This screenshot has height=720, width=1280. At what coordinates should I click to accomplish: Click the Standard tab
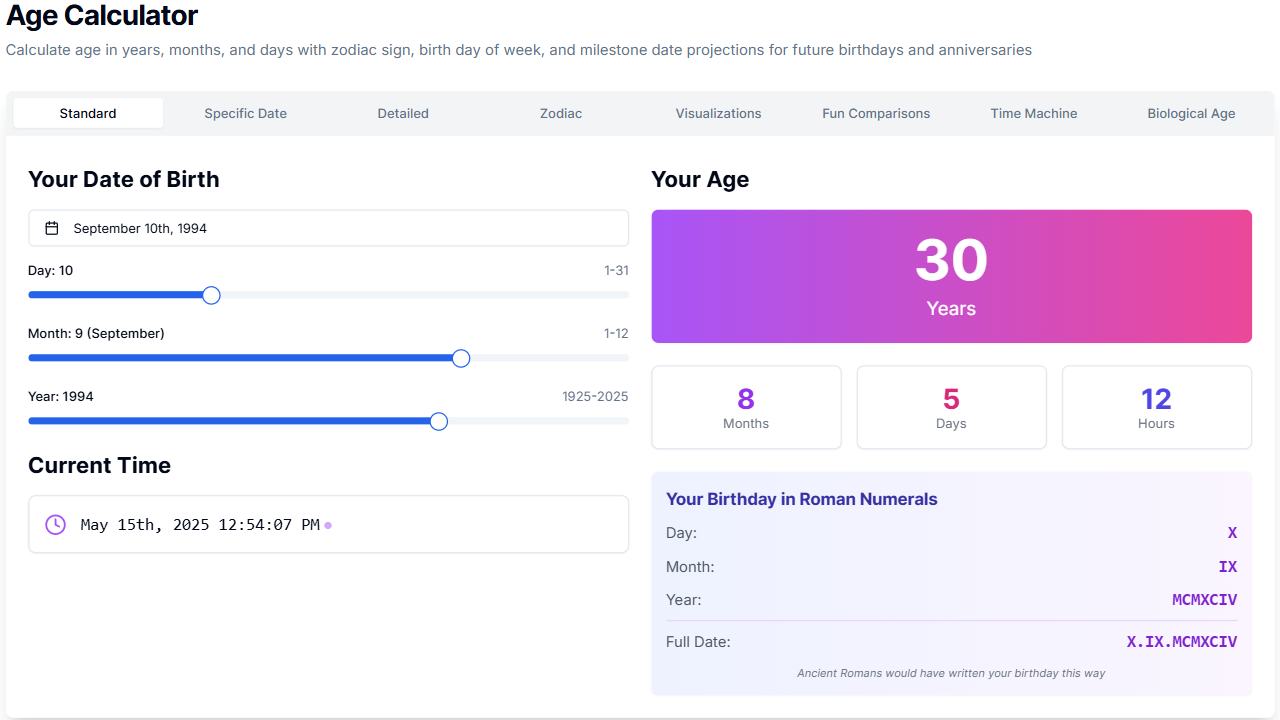[x=88, y=113]
